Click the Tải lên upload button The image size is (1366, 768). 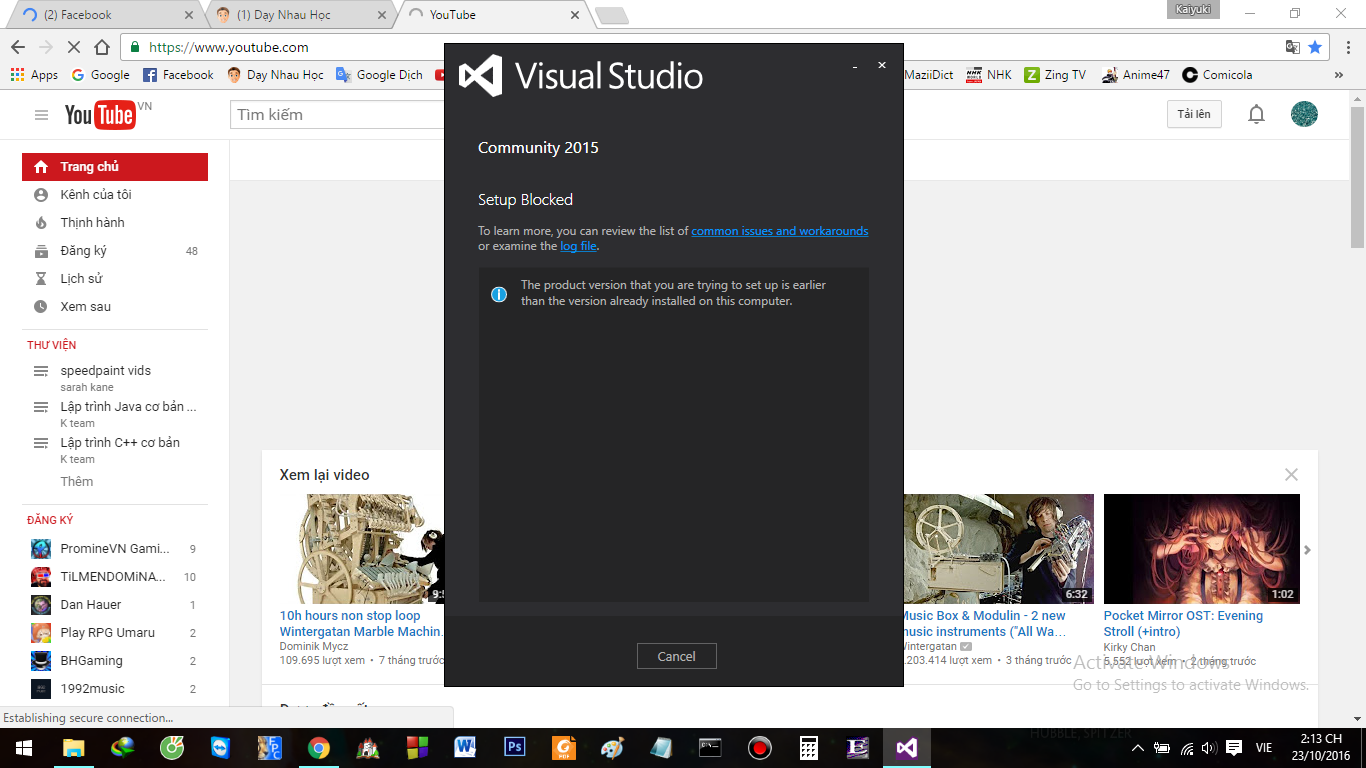point(1194,114)
